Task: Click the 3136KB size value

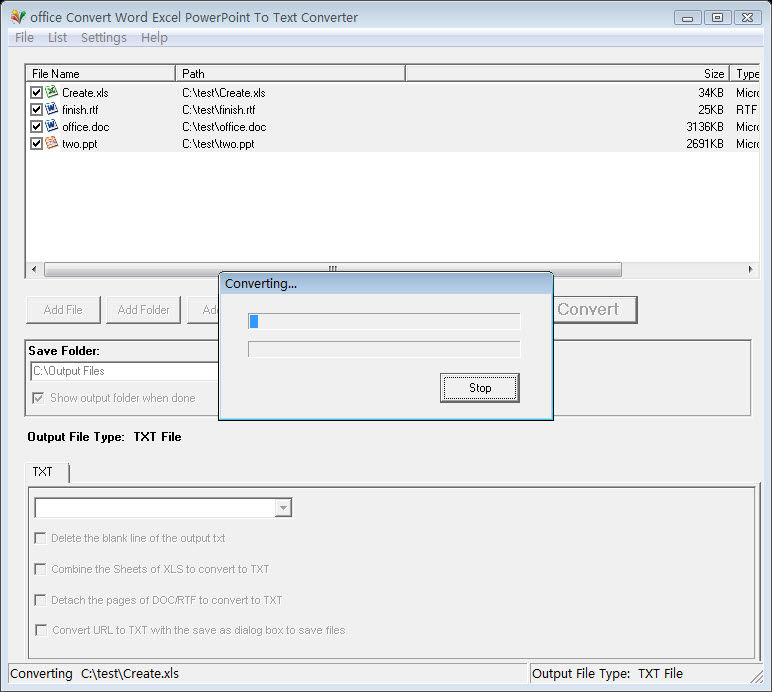Action: (705, 127)
